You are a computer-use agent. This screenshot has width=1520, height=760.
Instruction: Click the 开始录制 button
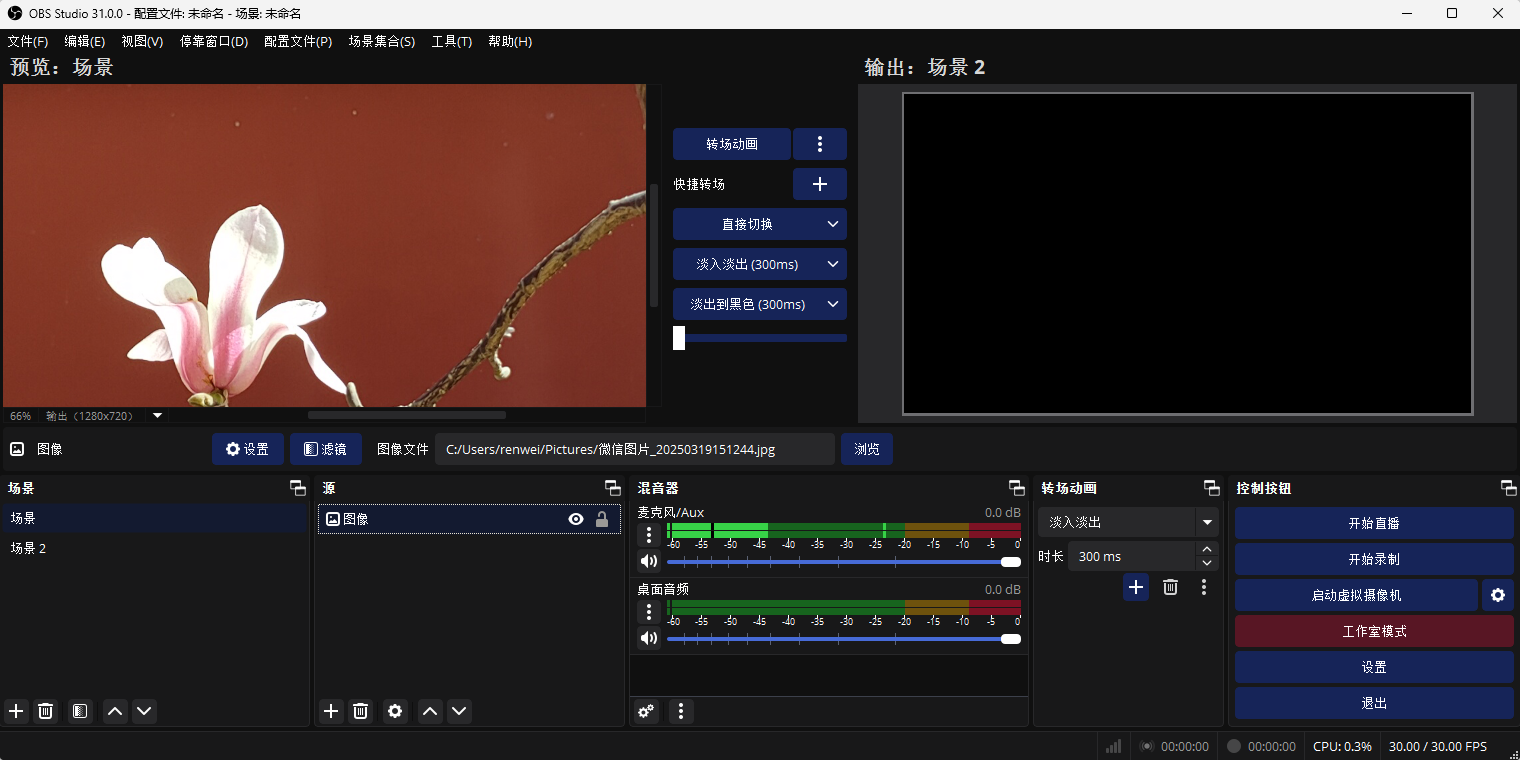point(1373,559)
